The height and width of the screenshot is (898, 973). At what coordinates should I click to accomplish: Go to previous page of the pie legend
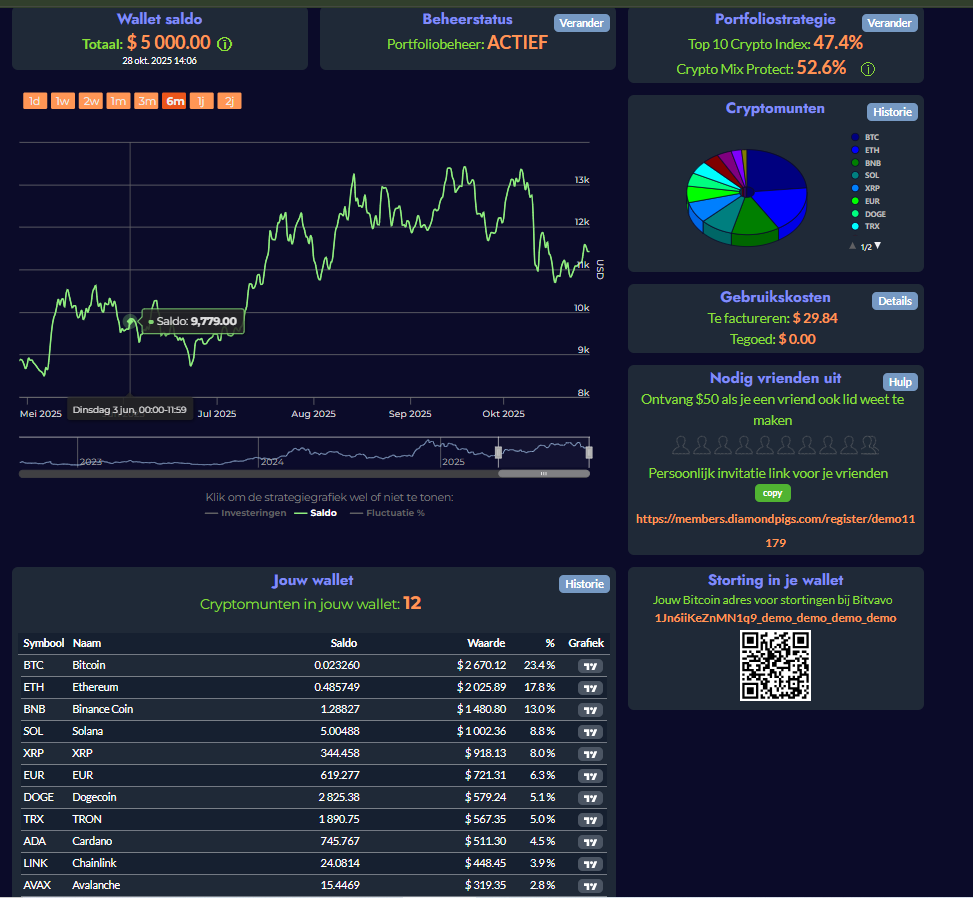coord(852,246)
